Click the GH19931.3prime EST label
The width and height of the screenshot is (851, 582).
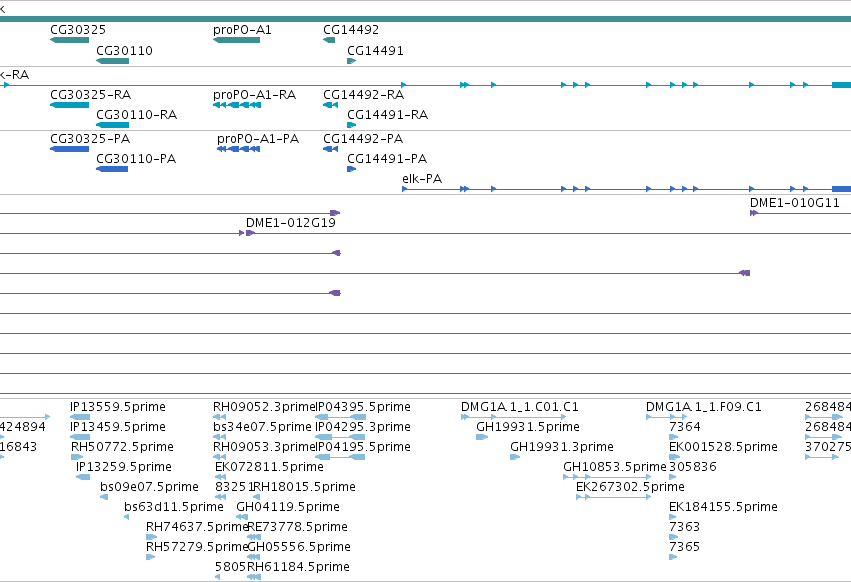pyautogui.click(x=562, y=447)
